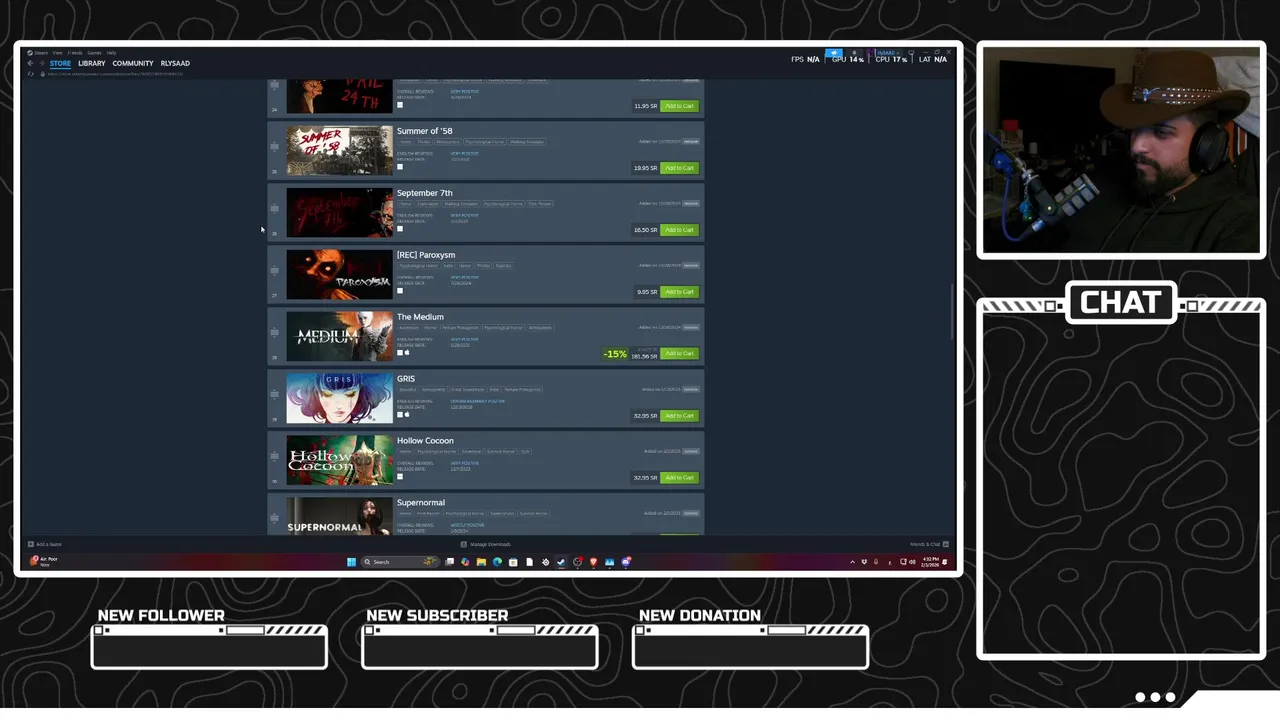
Task: Click Add a Game in Steam footer
Action: click(45, 544)
